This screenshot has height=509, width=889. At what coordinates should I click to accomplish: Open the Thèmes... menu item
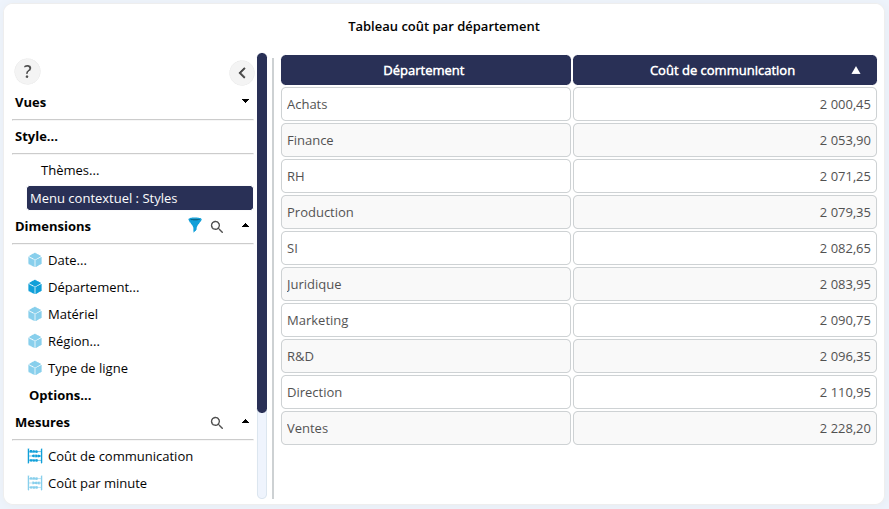point(70,171)
